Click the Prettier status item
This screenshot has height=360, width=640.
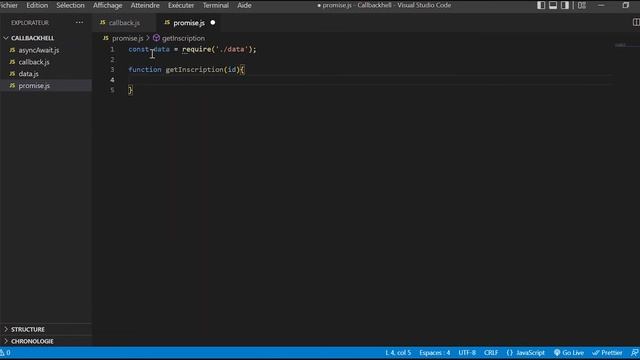[x=607, y=353]
